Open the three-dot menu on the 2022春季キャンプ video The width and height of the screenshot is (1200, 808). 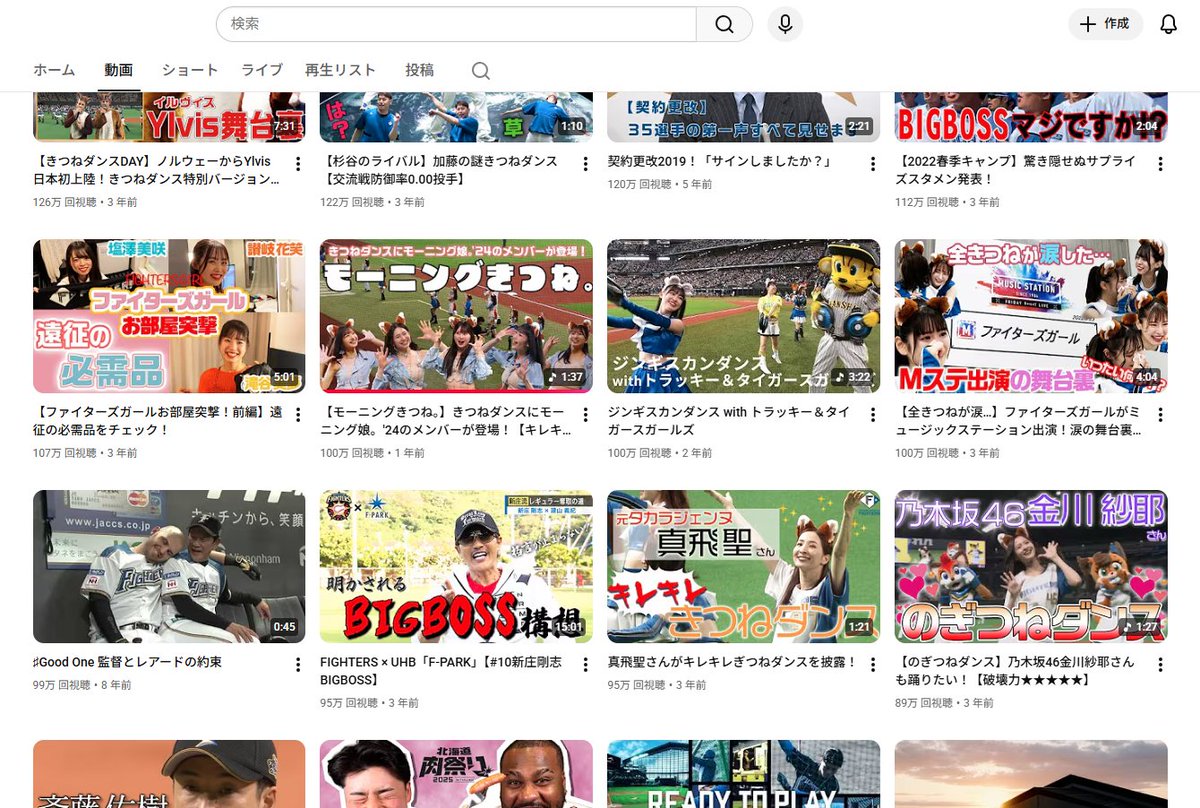pyautogui.click(x=1159, y=164)
